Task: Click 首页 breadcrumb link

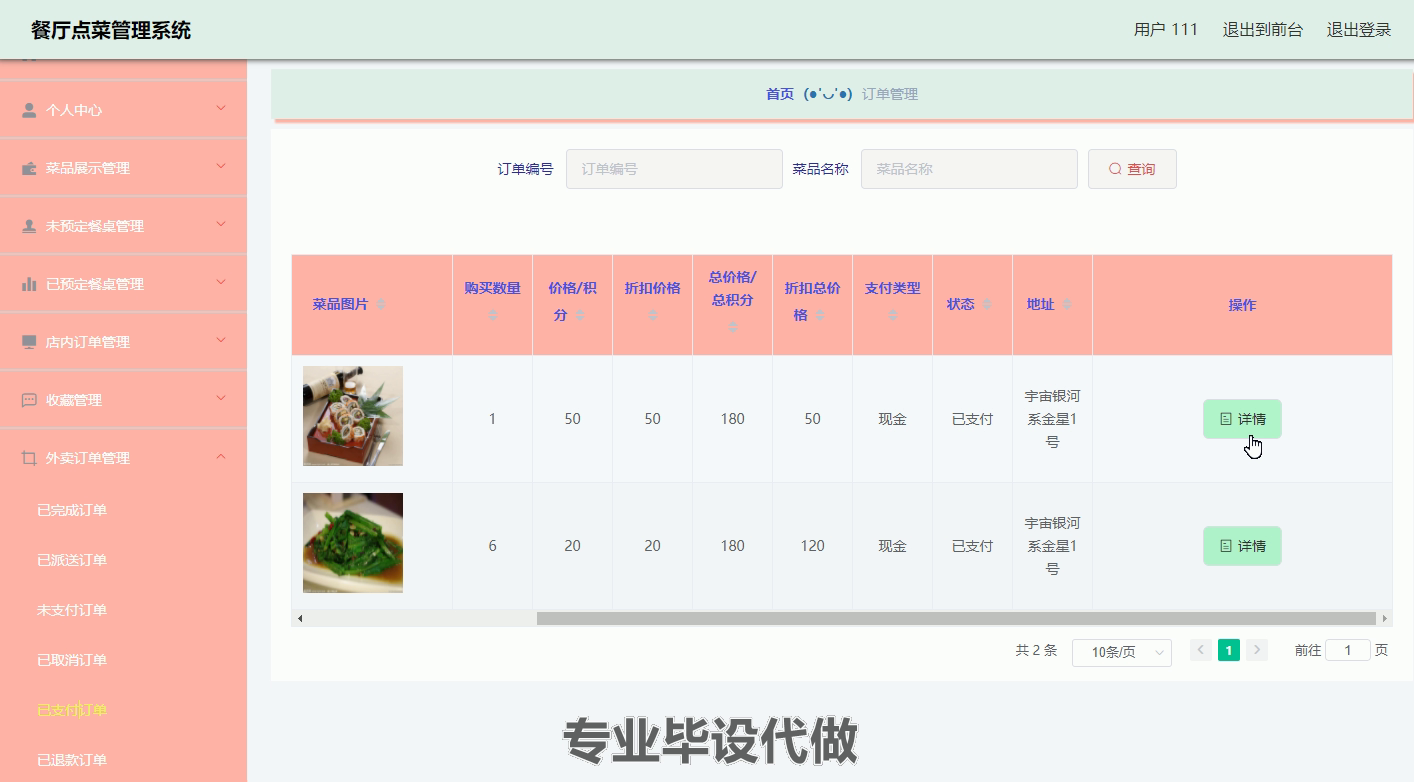Action: [x=780, y=94]
